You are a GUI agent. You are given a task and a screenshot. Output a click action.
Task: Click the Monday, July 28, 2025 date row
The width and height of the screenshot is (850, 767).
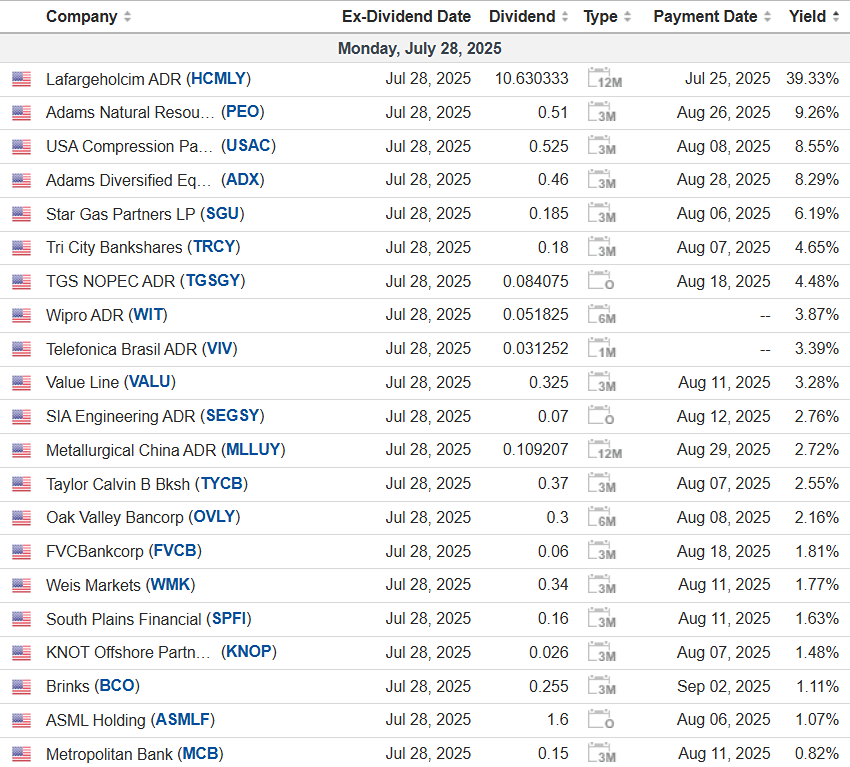[420, 48]
